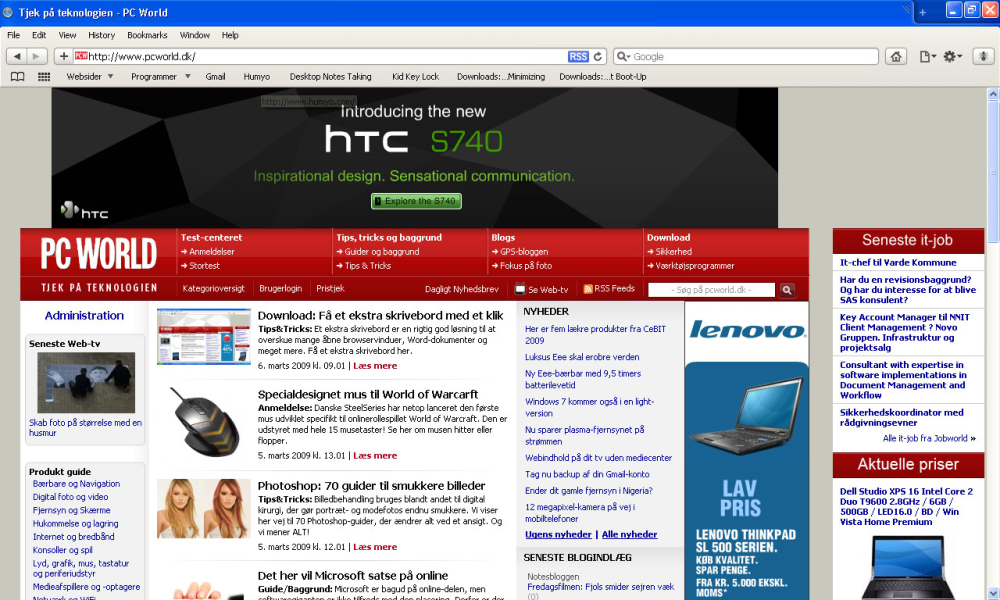Open the World of Warcraft mouse thumbnail
This screenshot has width=1000, height=600.
click(x=204, y=422)
